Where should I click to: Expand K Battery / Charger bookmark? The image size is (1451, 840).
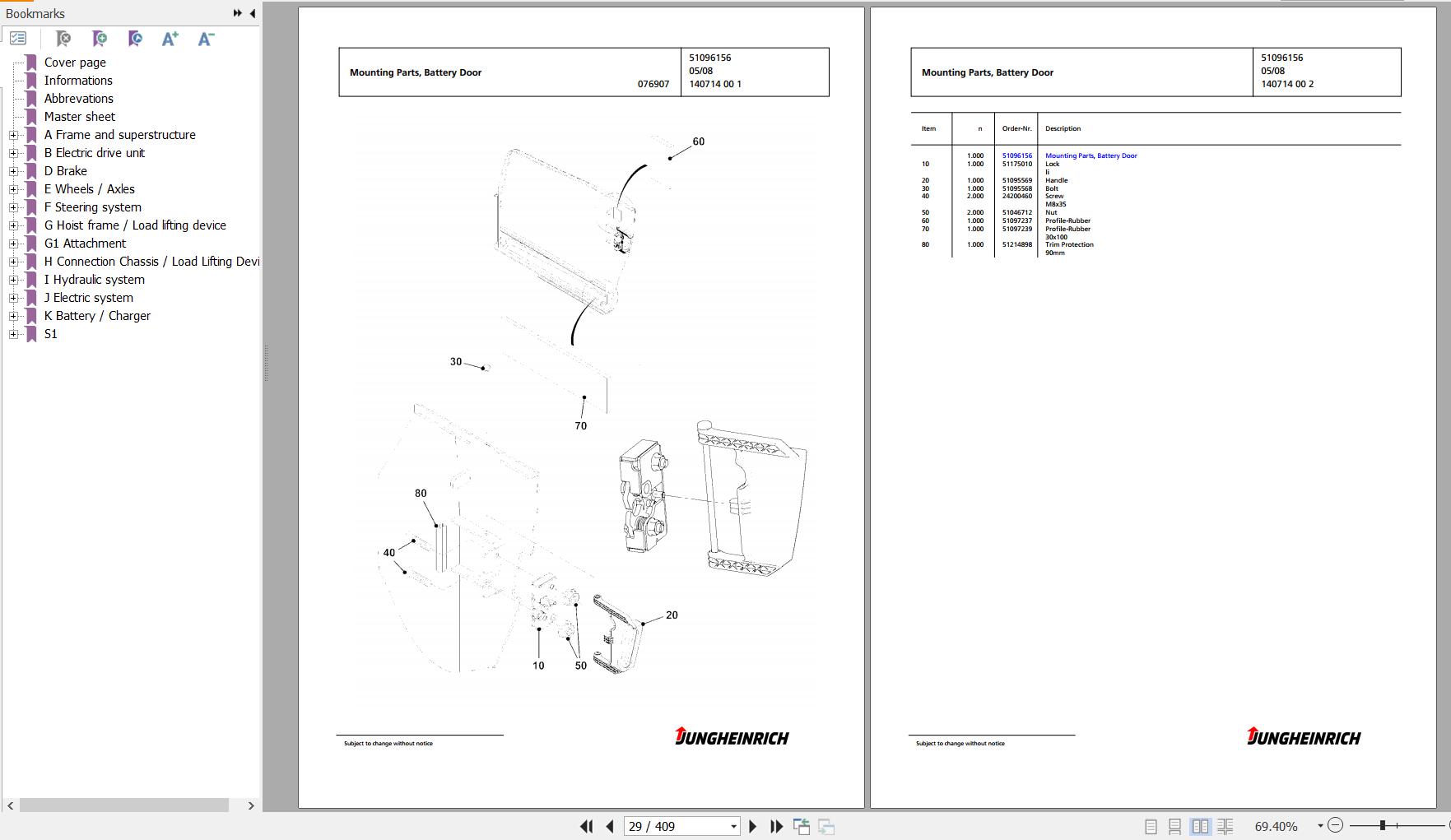[x=13, y=316]
